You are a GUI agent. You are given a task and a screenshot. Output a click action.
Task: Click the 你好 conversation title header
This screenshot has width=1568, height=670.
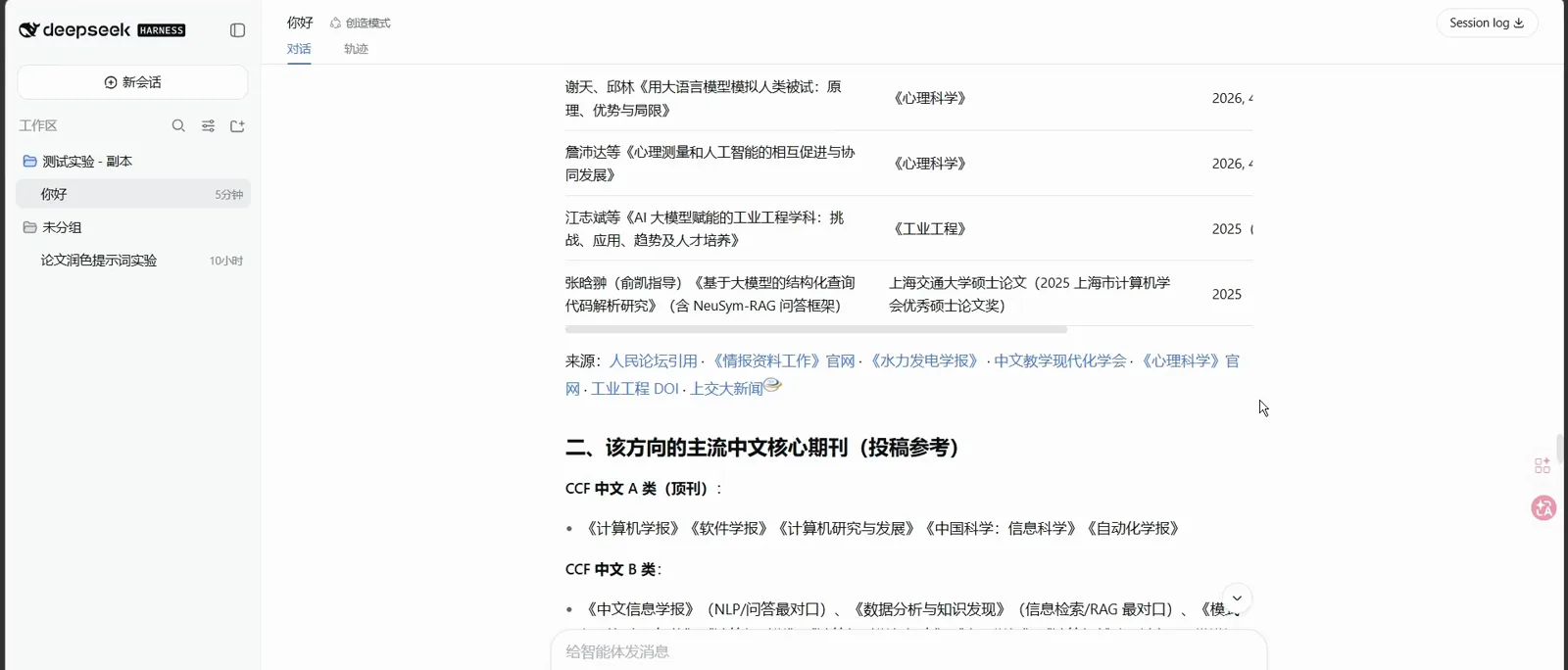coord(300,23)
